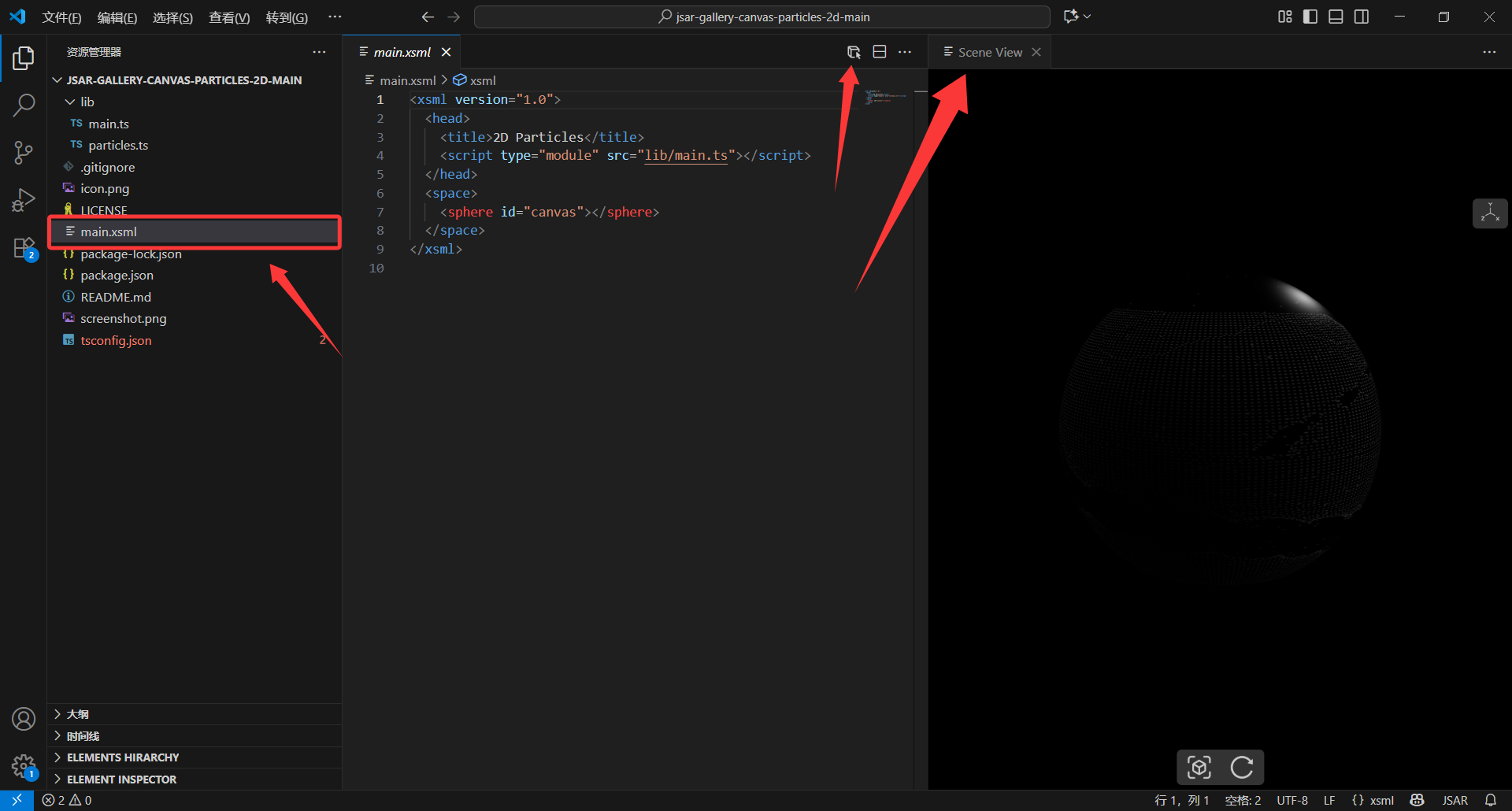Expand the ELEMENTS HIRARCHY section
This screenshot has height=811, width=1512.
point(123,757)
